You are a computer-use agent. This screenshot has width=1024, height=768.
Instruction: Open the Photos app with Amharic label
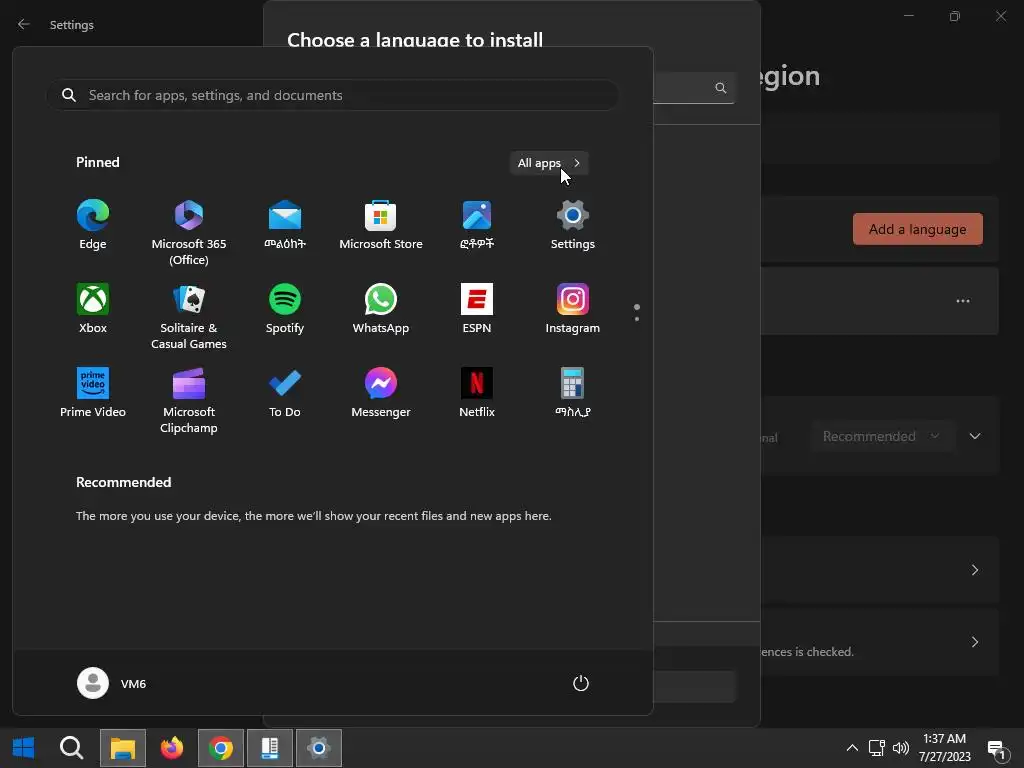pyautogui.click(x=477, y=225)
